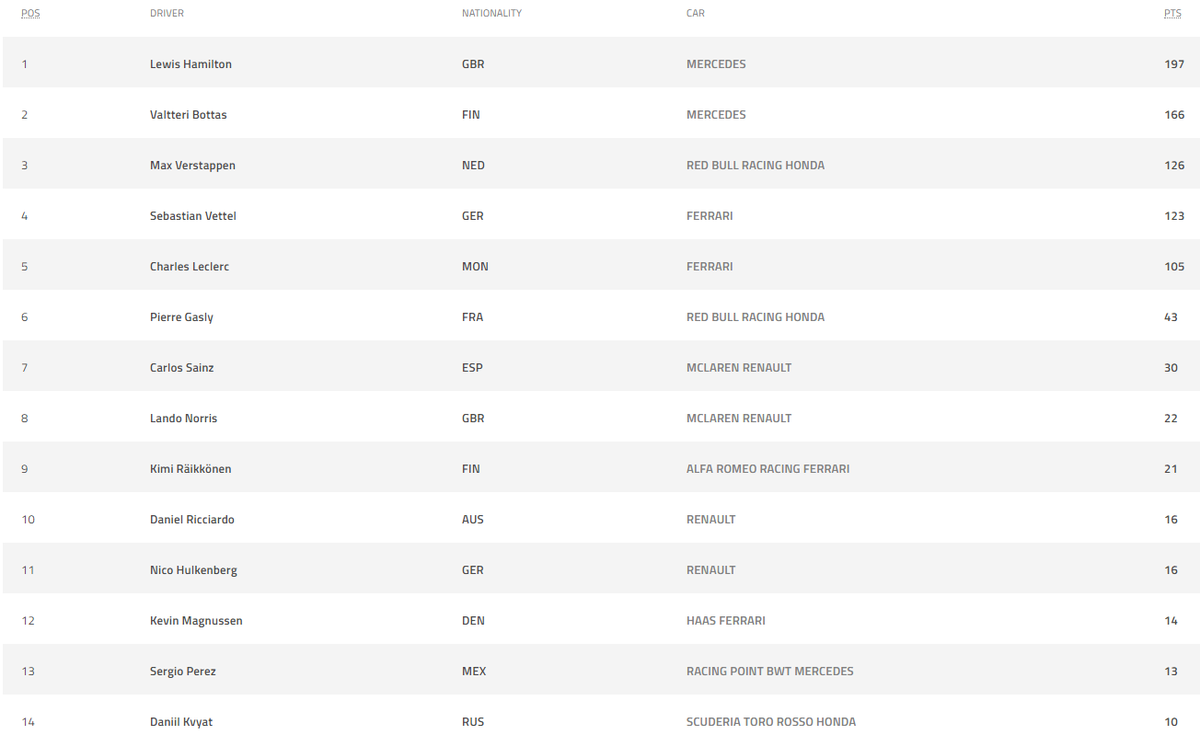This screenshot has height=735, width=1200.
Task: Click the MERCEDES team link for Hamilton
Action: (716, 64)
